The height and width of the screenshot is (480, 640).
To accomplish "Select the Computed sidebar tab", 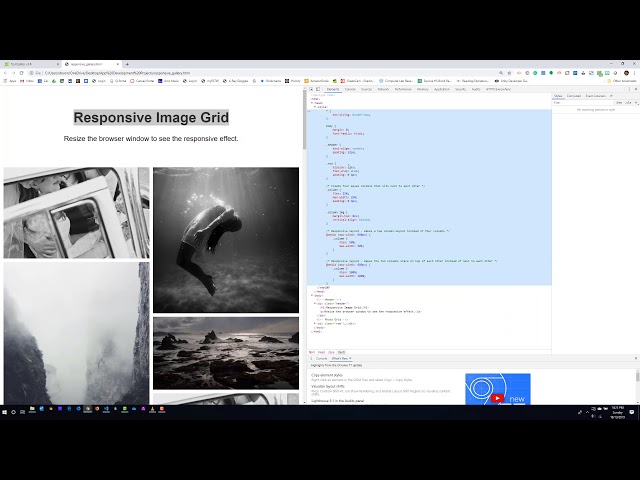I will click(x=573, y=96).
